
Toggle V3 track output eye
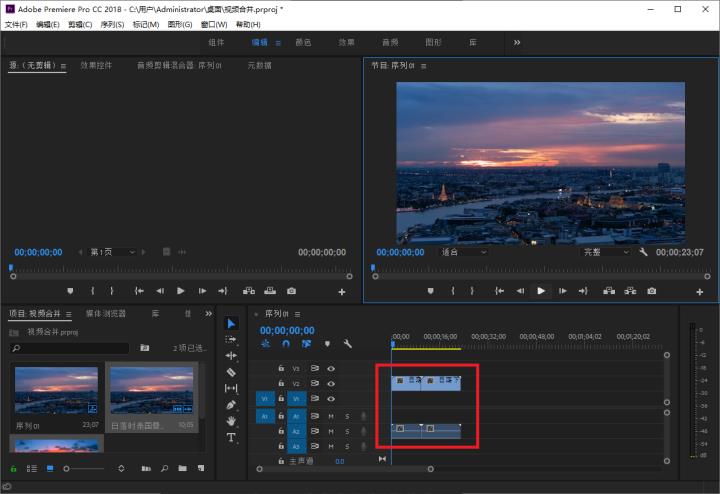[x=331, y=369]
